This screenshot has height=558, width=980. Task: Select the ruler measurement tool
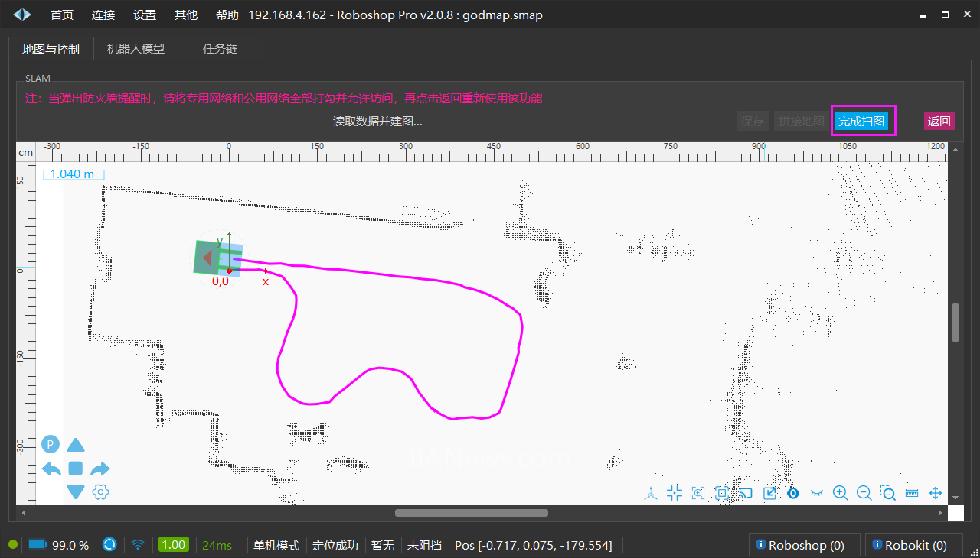click(912, 493)
